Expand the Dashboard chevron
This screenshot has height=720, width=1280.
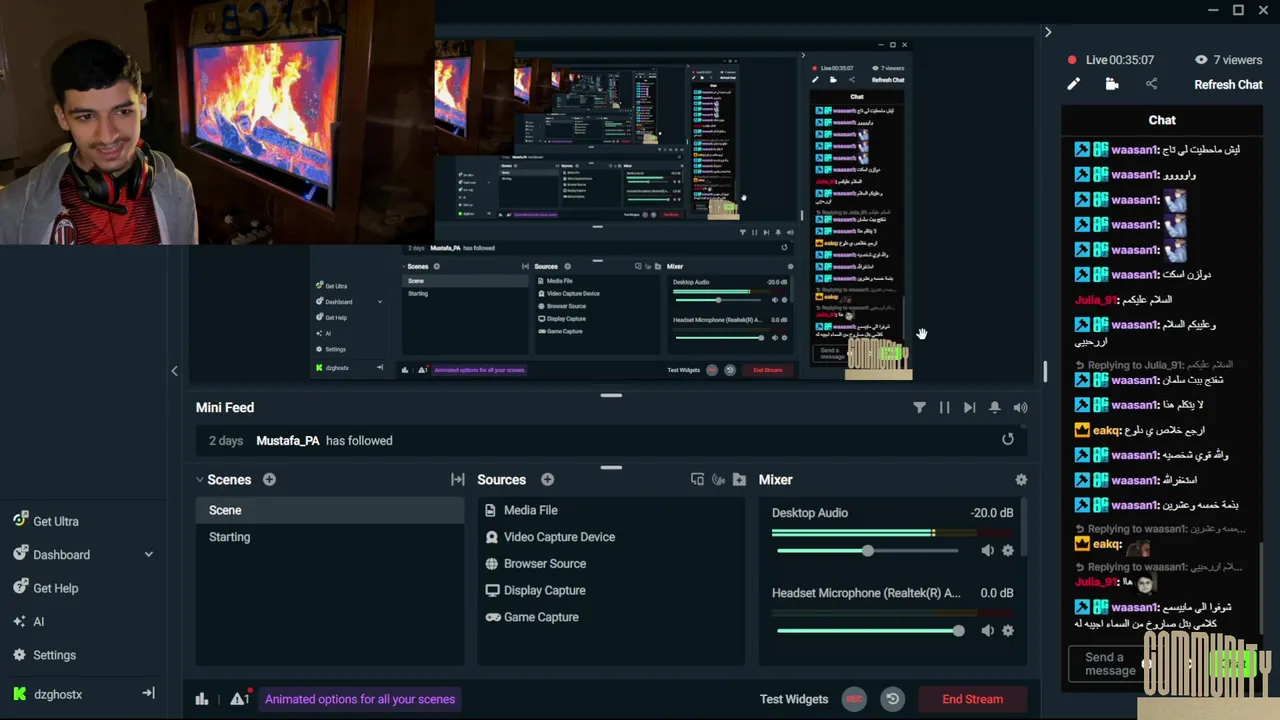[x=149, y=554]
